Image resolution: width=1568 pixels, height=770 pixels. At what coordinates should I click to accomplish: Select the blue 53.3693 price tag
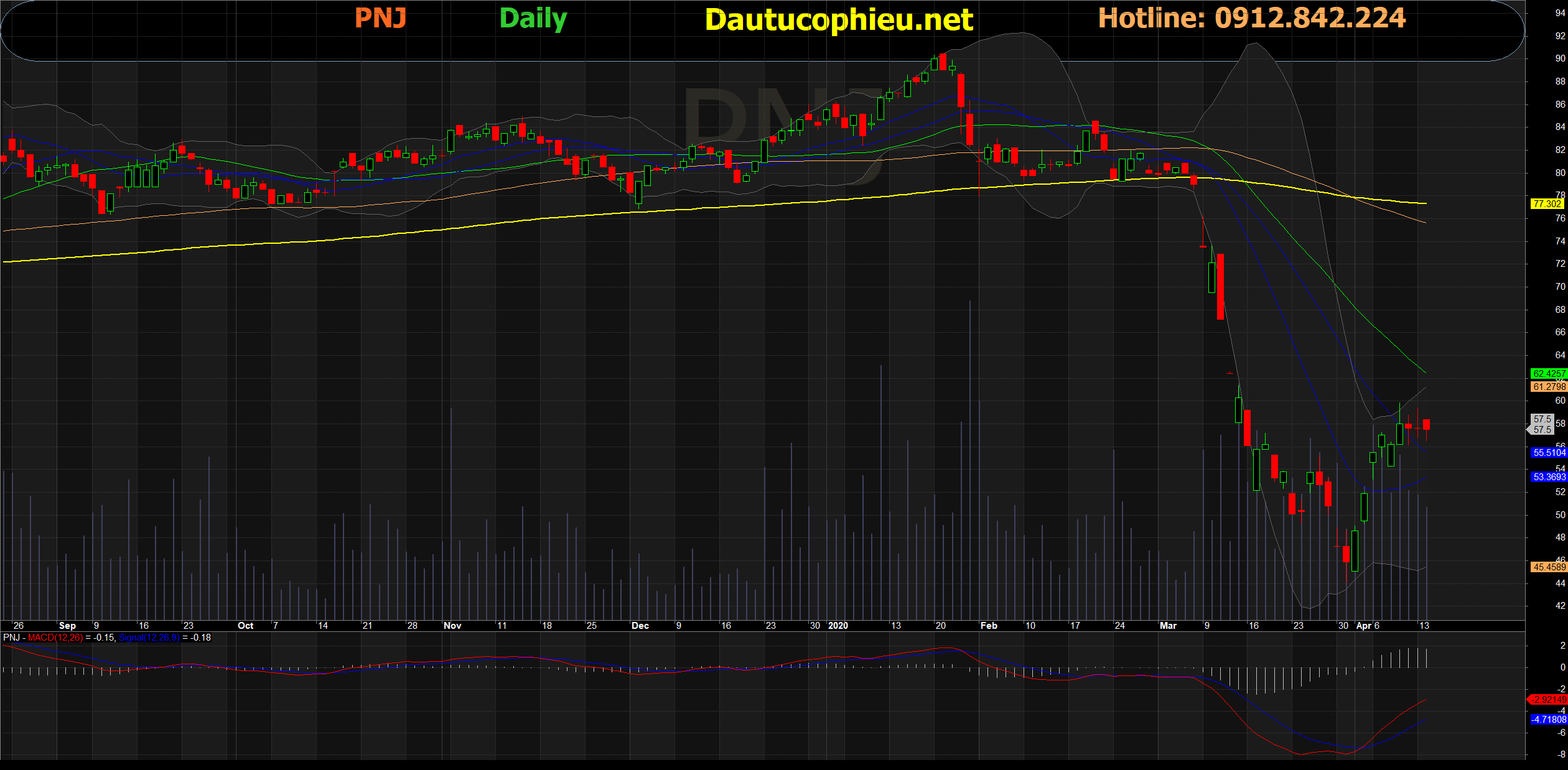click(1548, 477)
